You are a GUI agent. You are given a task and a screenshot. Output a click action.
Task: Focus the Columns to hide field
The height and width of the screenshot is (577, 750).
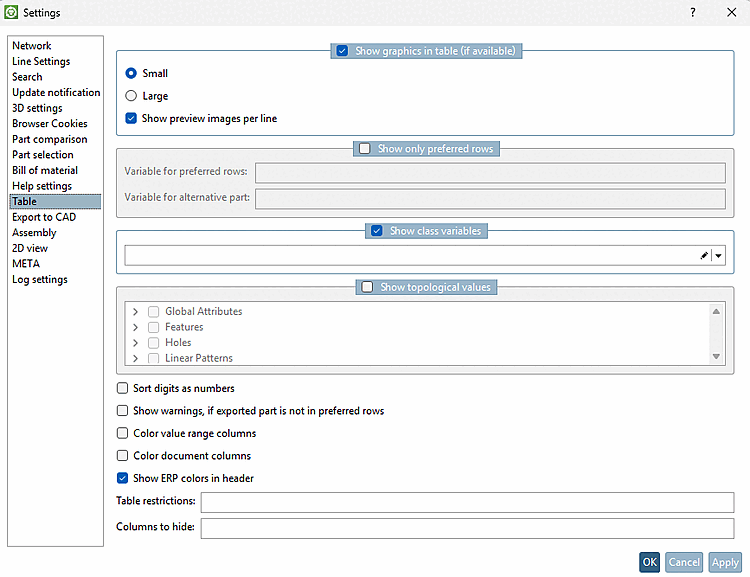coord(467,528)
